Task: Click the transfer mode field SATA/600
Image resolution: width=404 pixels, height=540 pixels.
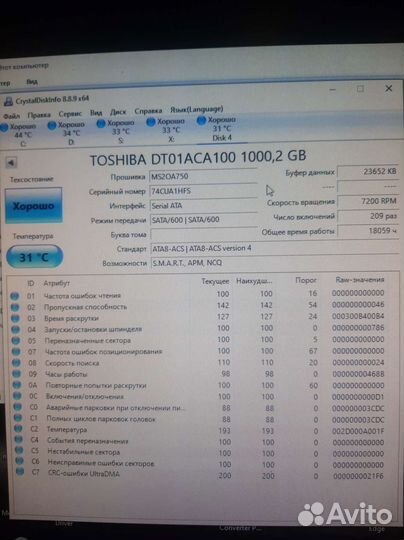Action: coord(204,220)
